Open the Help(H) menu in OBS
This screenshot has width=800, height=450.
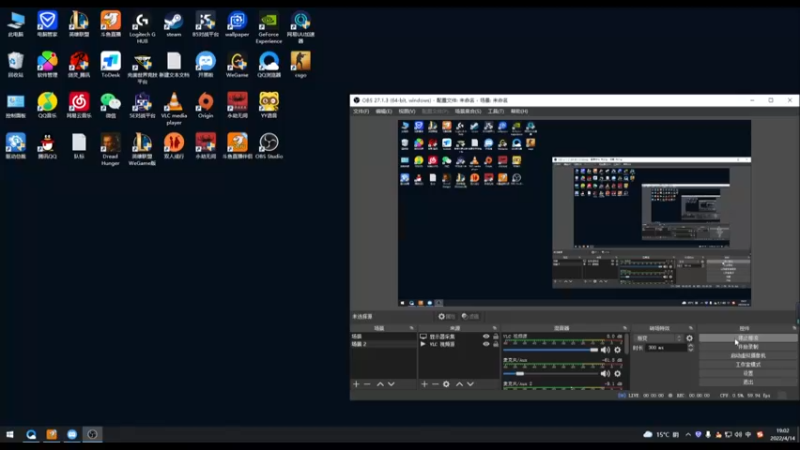(x=519, y=111)
